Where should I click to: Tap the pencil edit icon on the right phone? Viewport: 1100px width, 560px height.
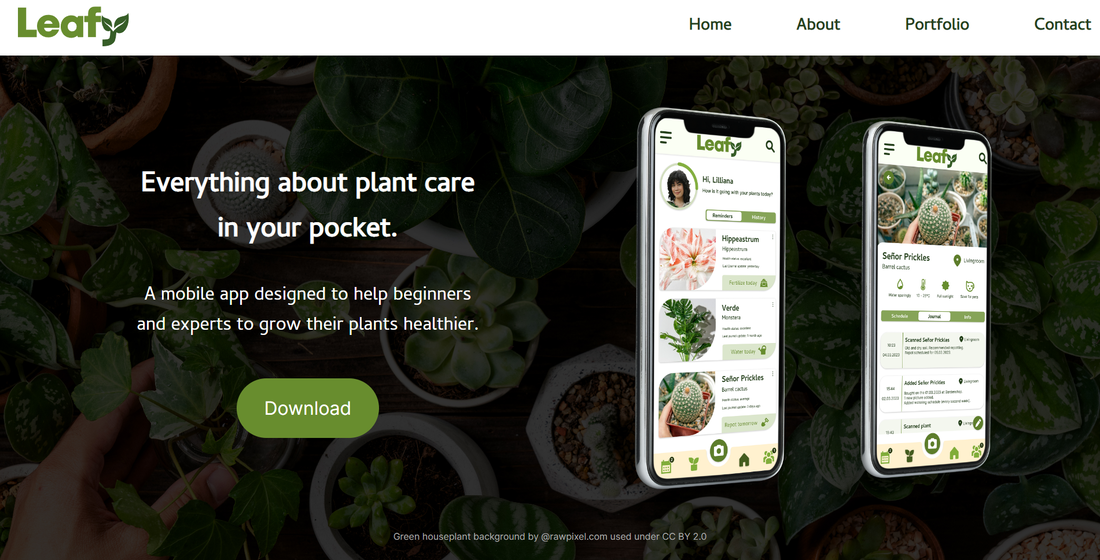point(977,422)
